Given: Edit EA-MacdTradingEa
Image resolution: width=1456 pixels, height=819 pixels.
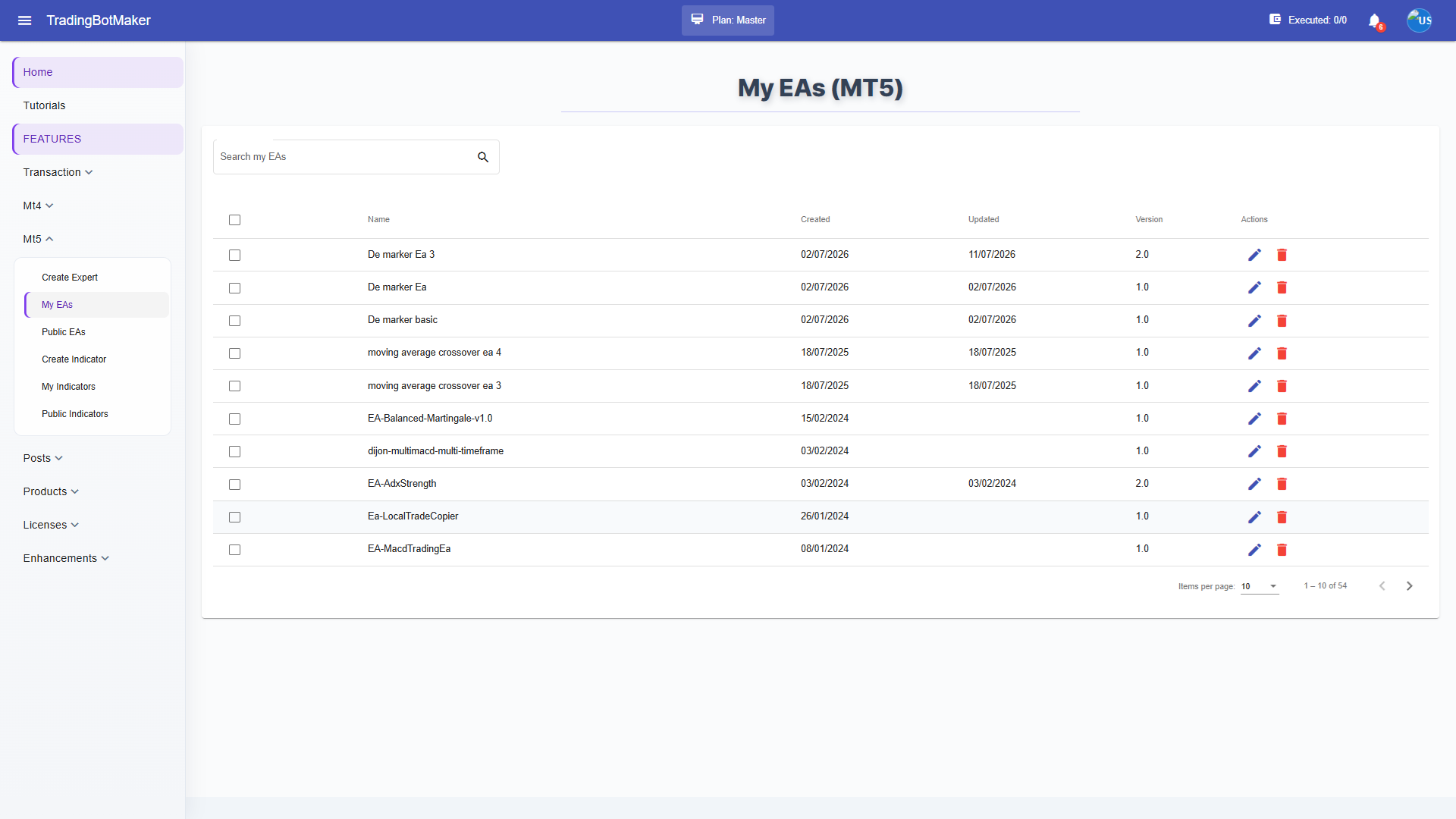Looking at the screenshot, I should (x=1254, y=550).
